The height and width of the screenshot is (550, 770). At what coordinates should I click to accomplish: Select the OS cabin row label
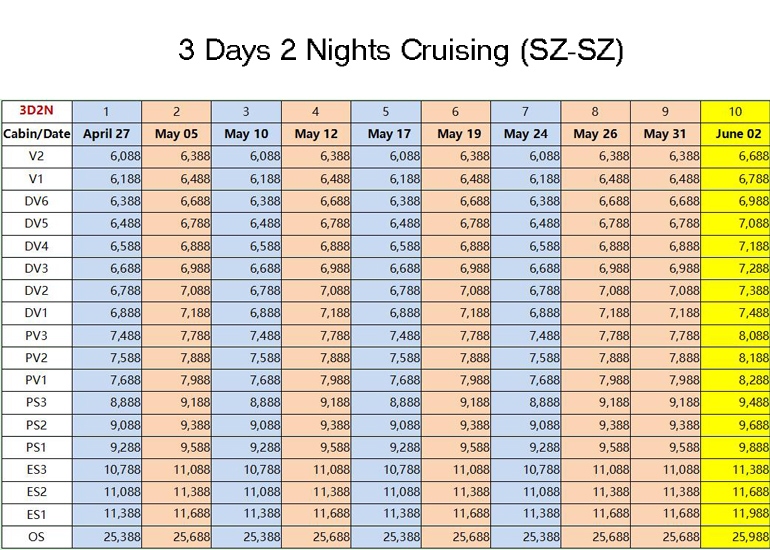(36, 537)
